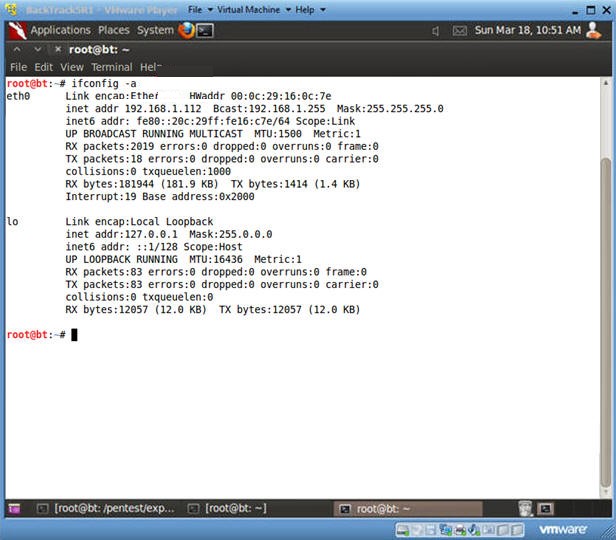The width and height of the screenshot is (616, 540).
Task: Open the mail envelope indicator
Action: [x=460, y=30]
